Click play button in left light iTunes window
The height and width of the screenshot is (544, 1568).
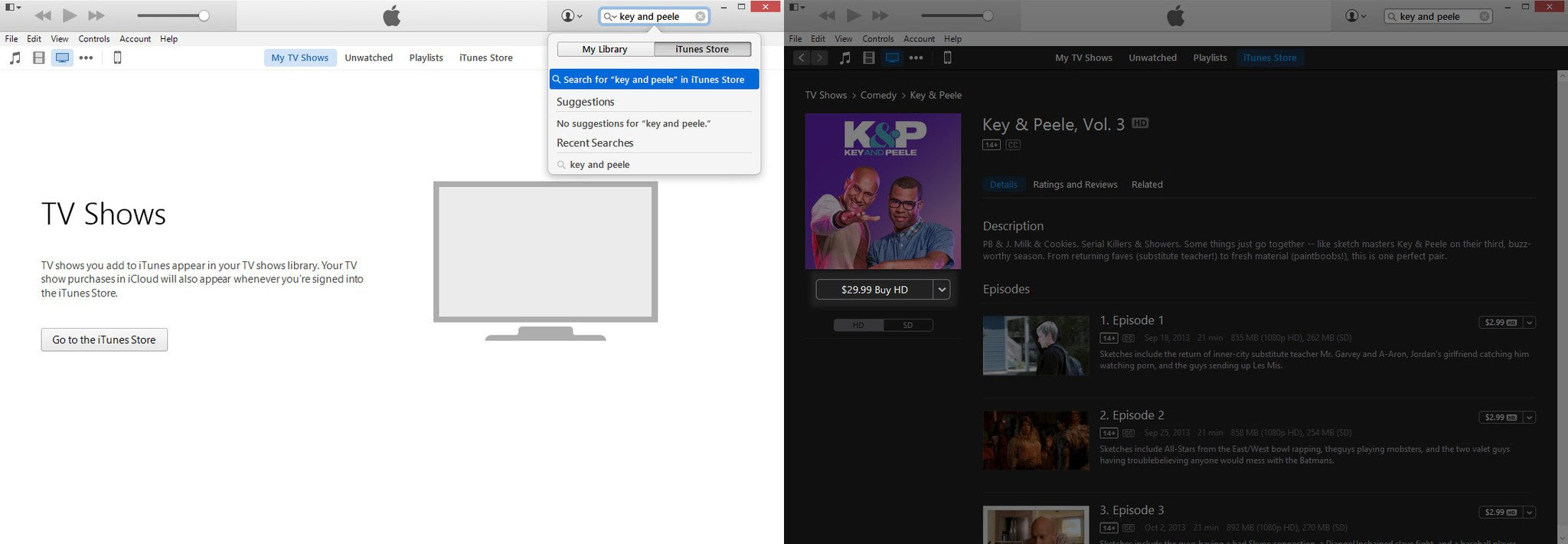coord(70,15)
